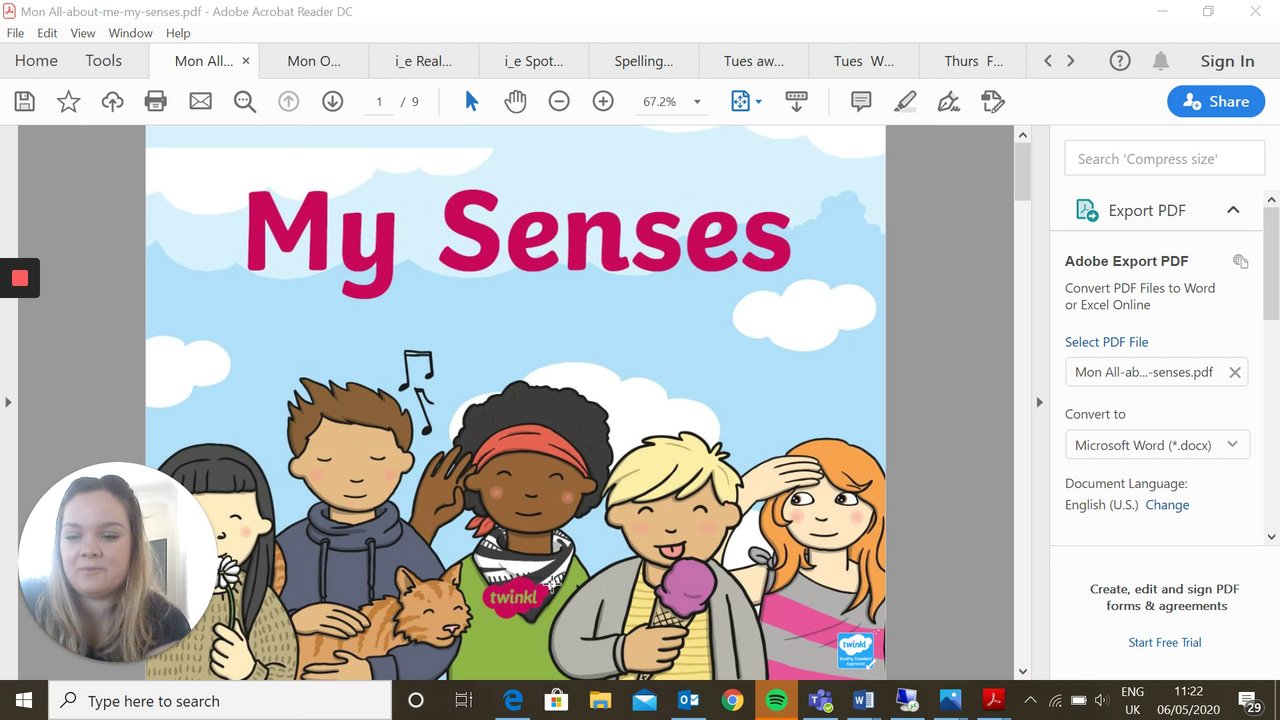Open the View menu

83,33
